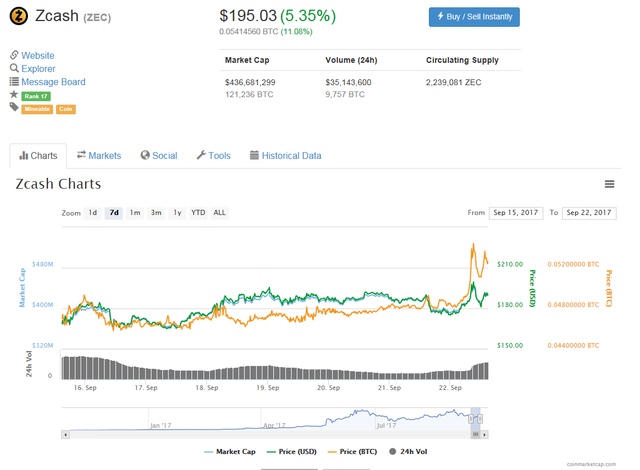This screenshot has height=470, width=640.
Task: Open the Explorer link
Action: point(38,69)
